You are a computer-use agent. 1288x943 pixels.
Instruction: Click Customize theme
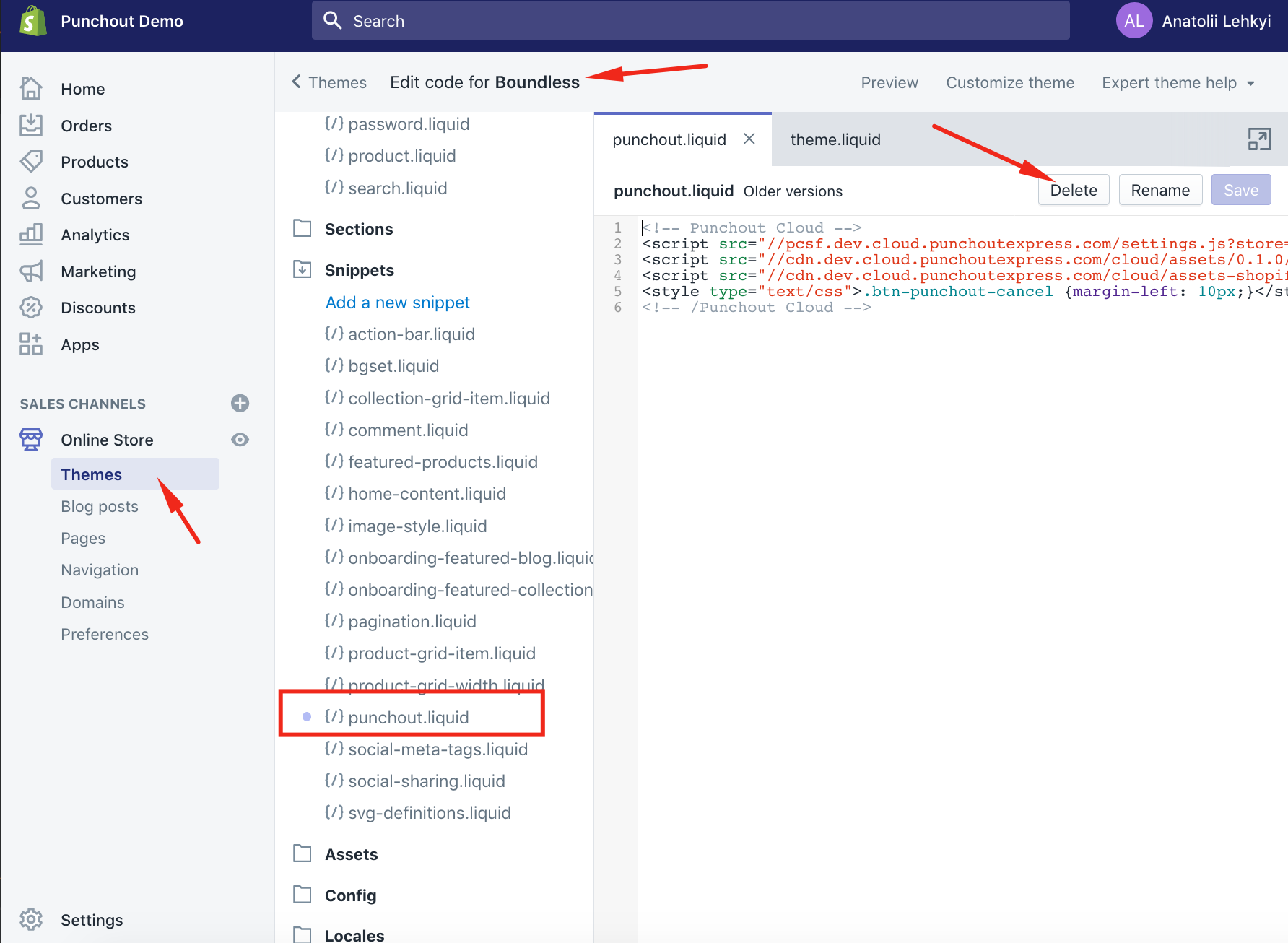tap(1010, 82)
